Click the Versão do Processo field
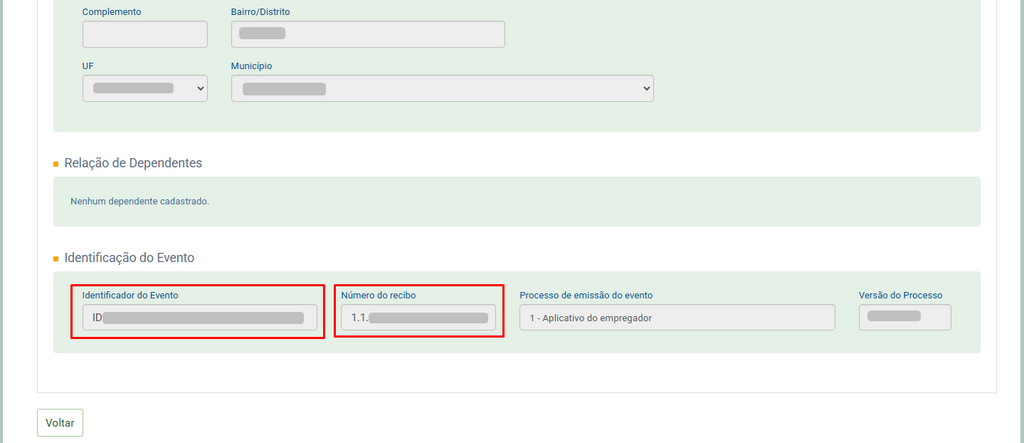Screen dimensions: 1024x443 pyautogui.click(x=904, y=318)
